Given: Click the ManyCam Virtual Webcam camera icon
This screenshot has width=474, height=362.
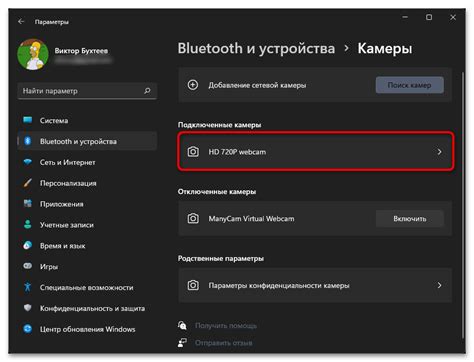Looking at the screenshot, I should click(x=193, y=219).
